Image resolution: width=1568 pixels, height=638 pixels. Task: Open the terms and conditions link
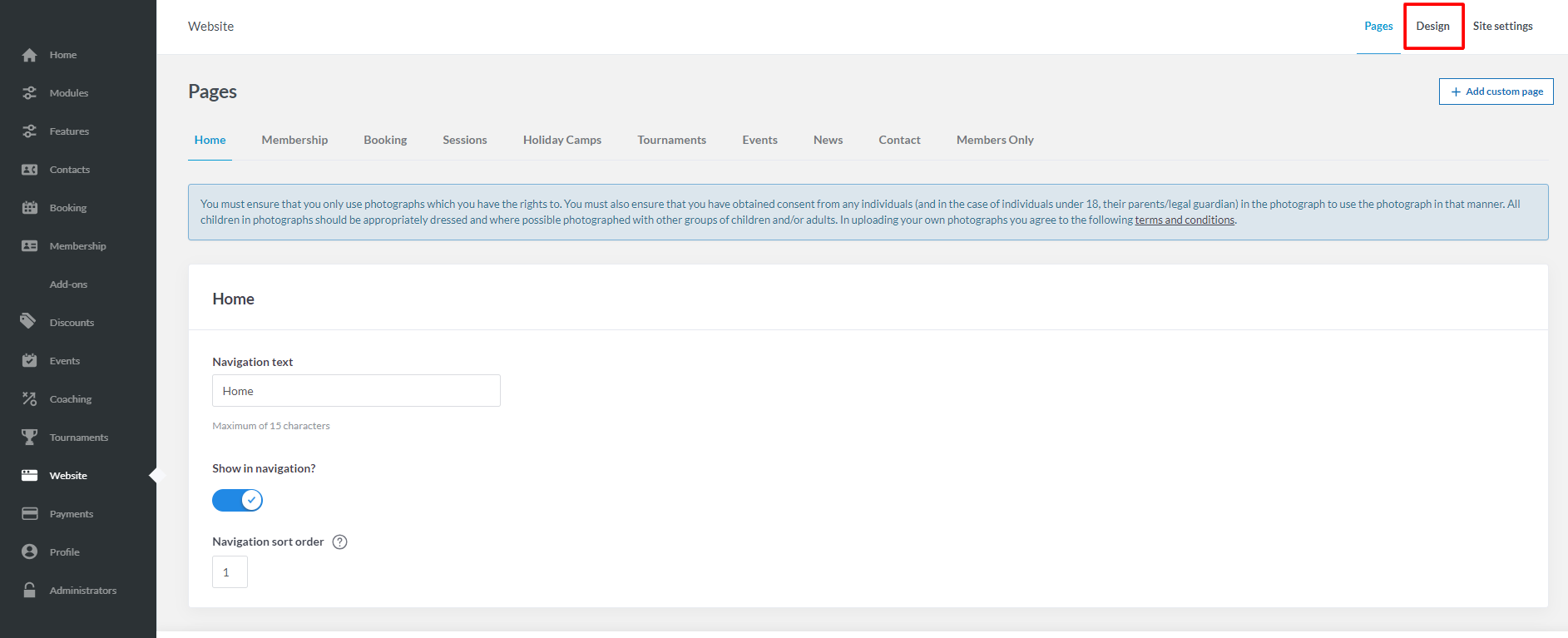[1184, 220]
